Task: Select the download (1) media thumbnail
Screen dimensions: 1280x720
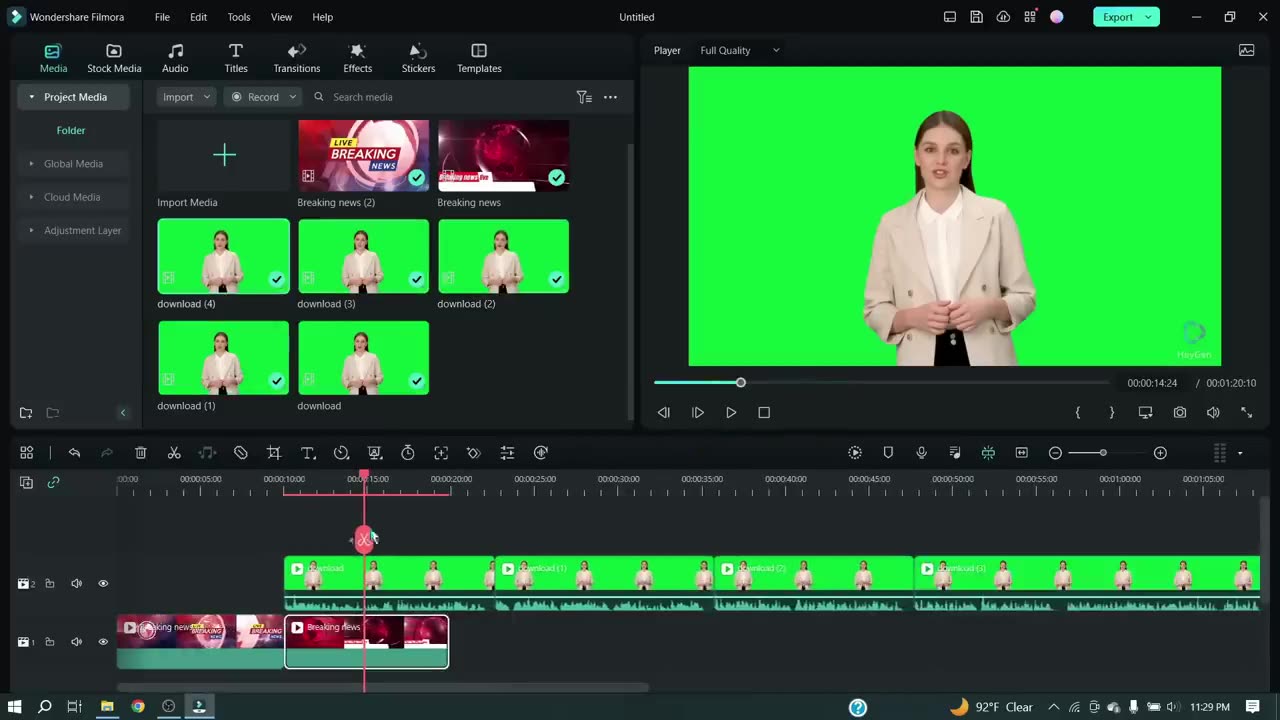Action: tap(224, 358)
